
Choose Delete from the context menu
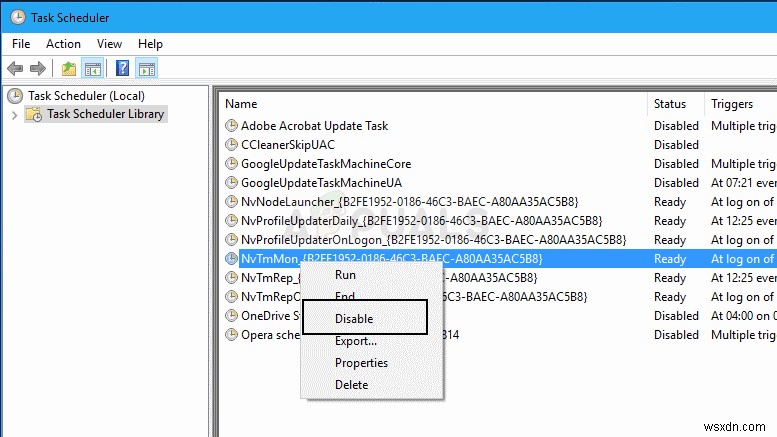tap(351, 384)
